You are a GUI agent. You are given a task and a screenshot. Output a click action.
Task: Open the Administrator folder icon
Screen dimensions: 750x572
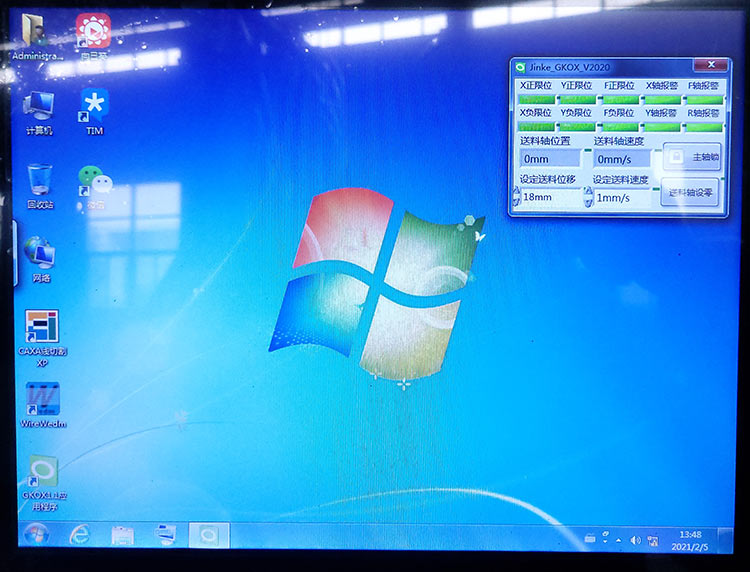point(34,36)
